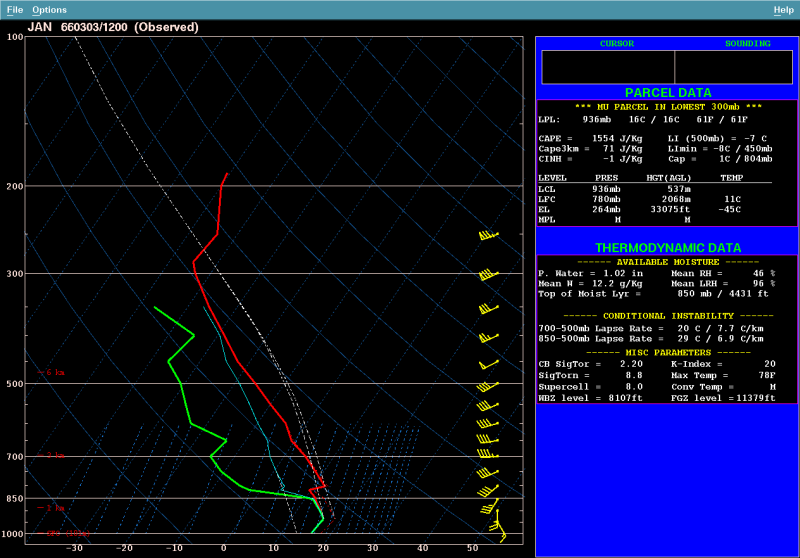Click the 'Mean W = 12.2 g/Kg' line

click(590, 284)
